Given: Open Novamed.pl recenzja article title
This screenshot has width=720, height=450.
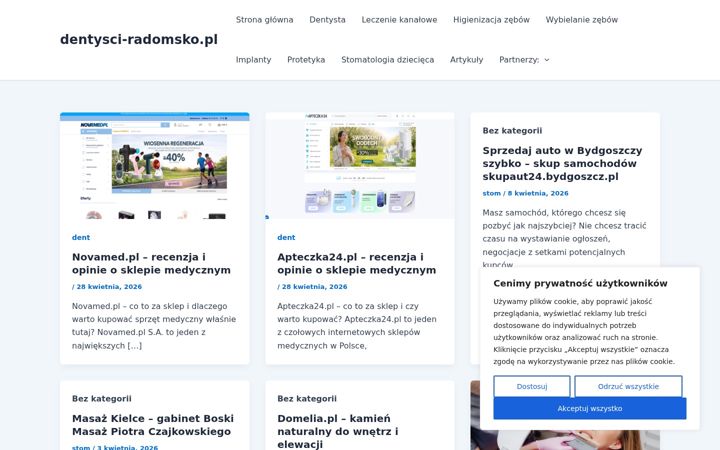Looking at the screenshot, I should click(152, 264).
